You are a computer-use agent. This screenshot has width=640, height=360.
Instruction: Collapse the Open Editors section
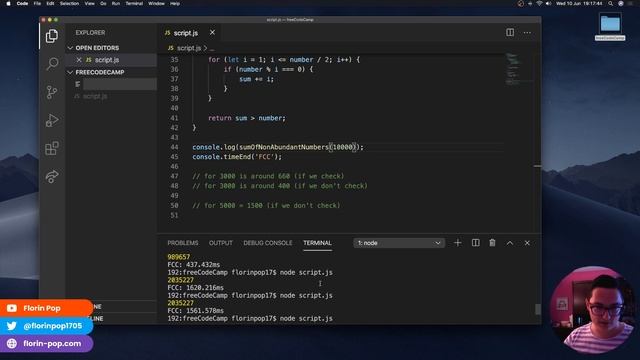(x=97, y=48)
